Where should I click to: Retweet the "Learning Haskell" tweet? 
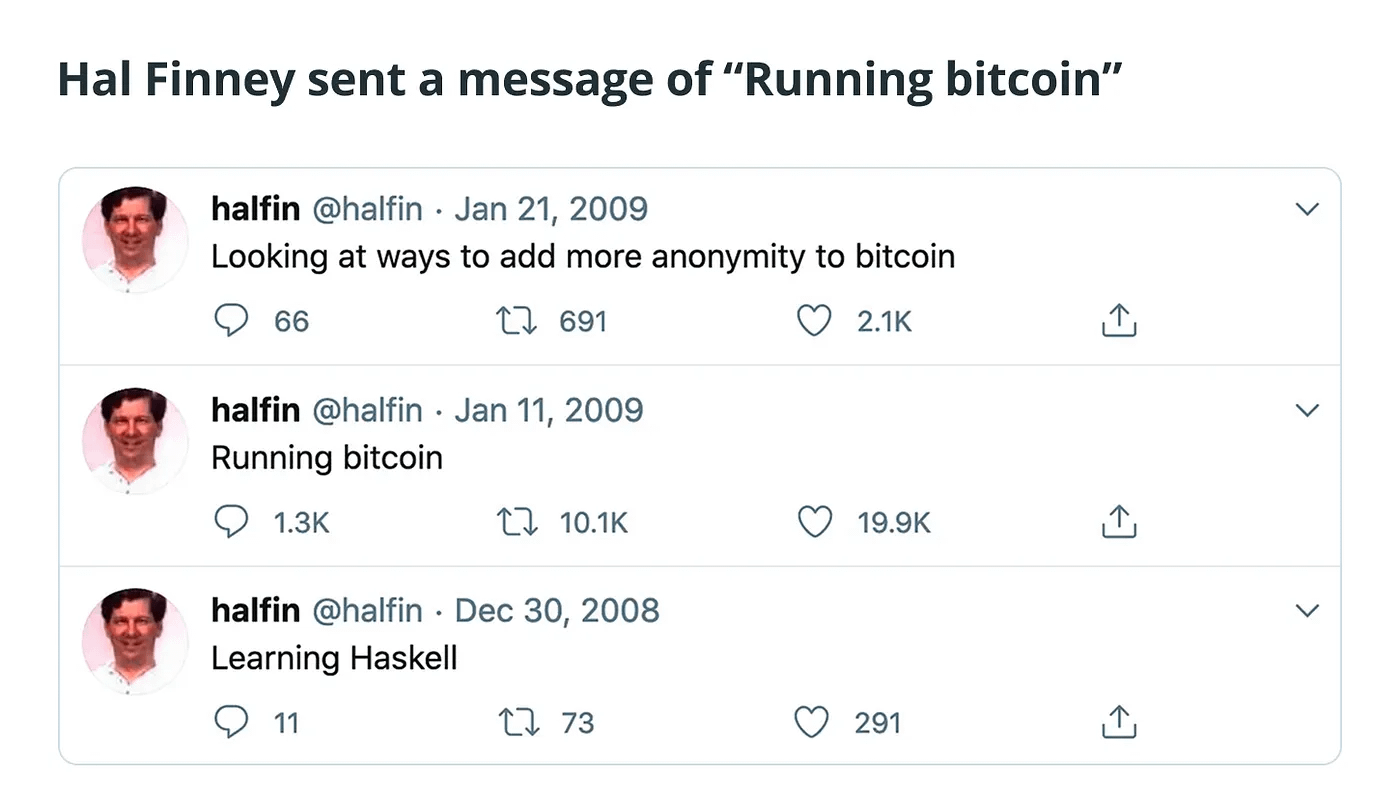(x=517, y=722)
